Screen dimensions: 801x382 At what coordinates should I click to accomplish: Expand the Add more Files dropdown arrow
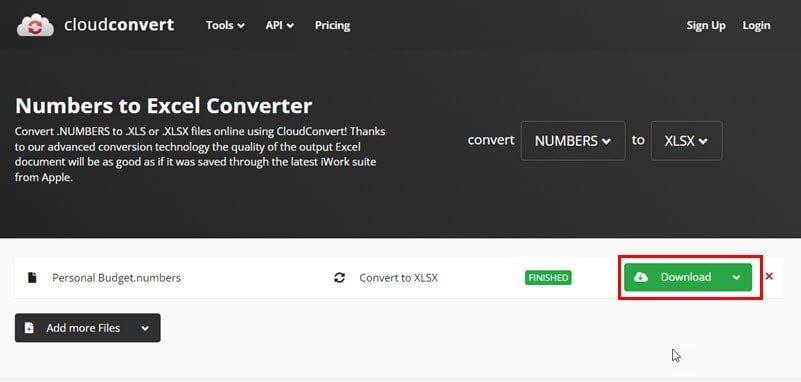click(145, 328)
